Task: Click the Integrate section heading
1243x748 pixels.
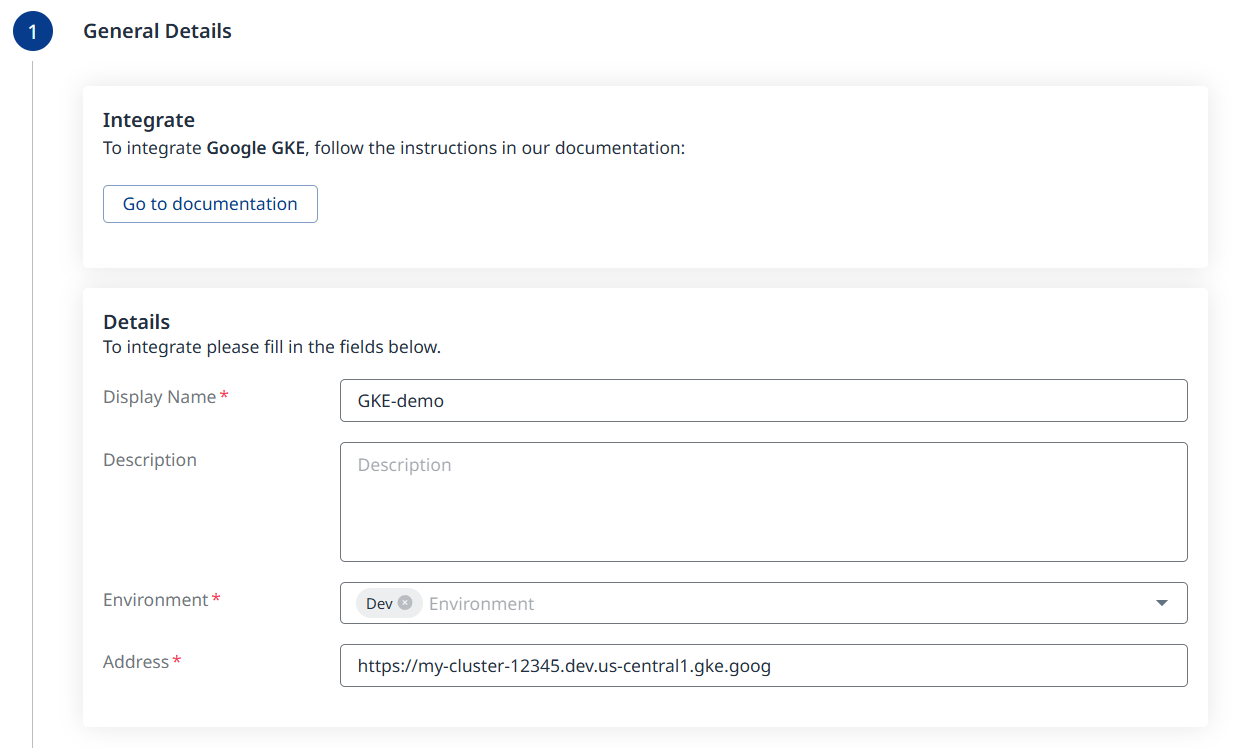Action: click(149, 120)
